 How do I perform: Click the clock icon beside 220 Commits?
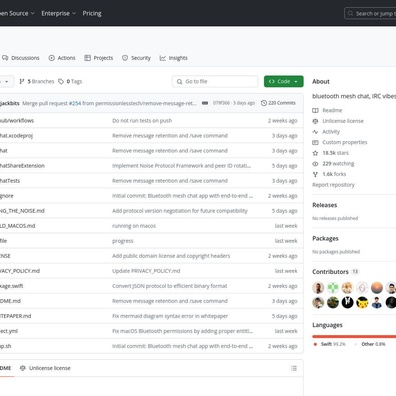pos(264,103)
